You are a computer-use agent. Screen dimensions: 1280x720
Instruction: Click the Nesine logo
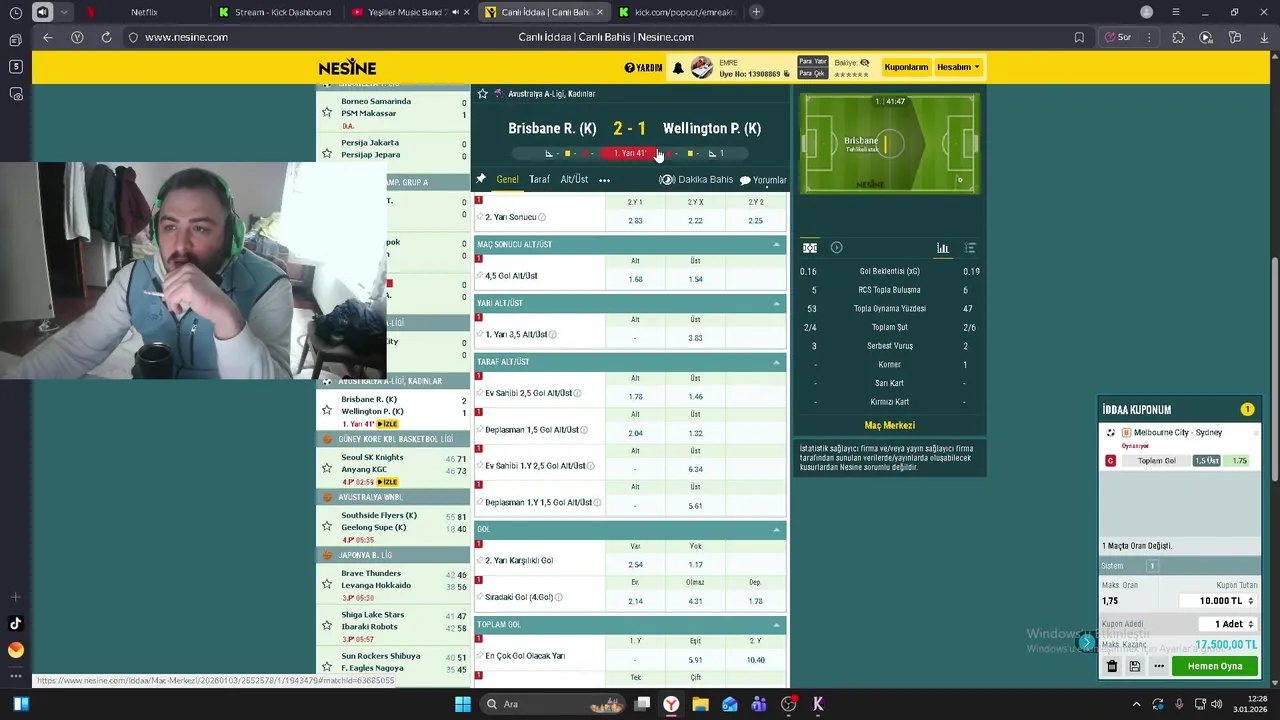point(347,68)
